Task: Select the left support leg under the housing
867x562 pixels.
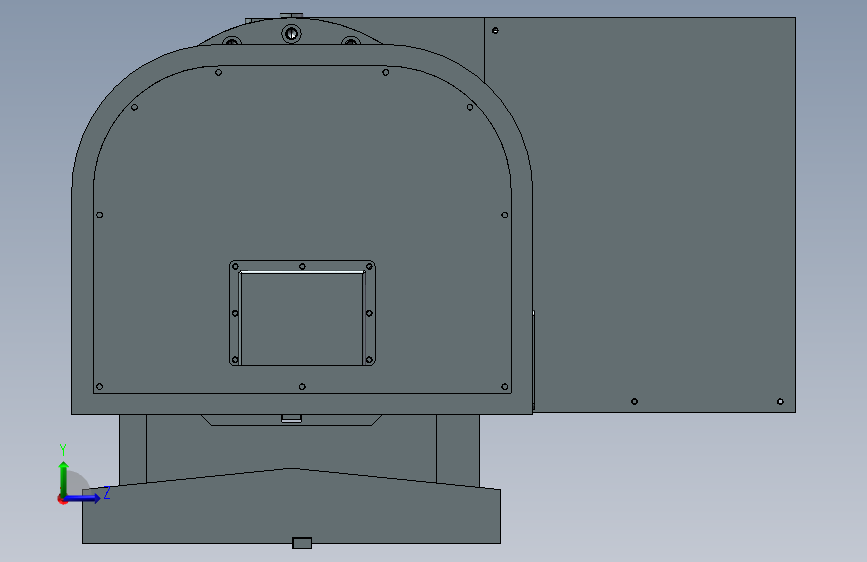Action: 133,449
